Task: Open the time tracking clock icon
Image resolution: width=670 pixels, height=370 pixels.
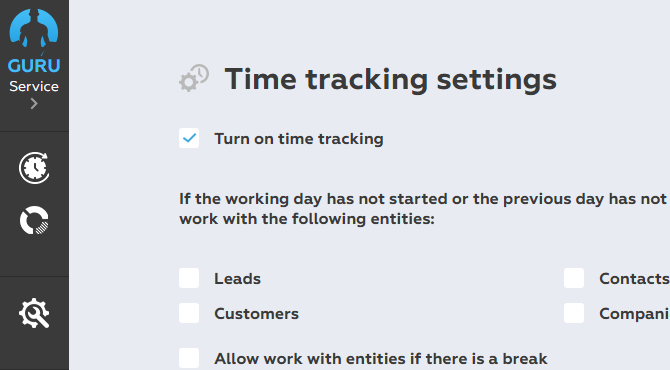Action: click(34, 168)
